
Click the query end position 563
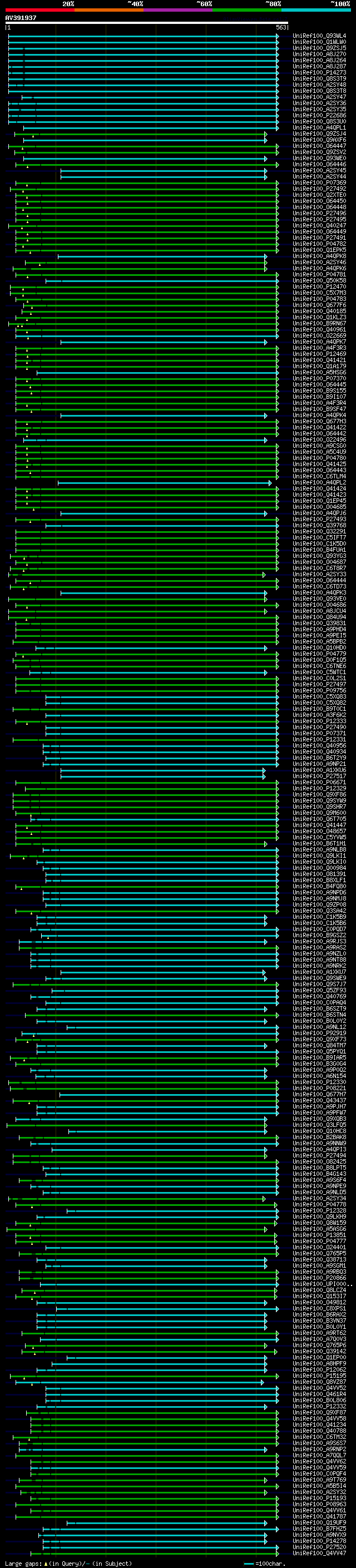tap(280, 27)
